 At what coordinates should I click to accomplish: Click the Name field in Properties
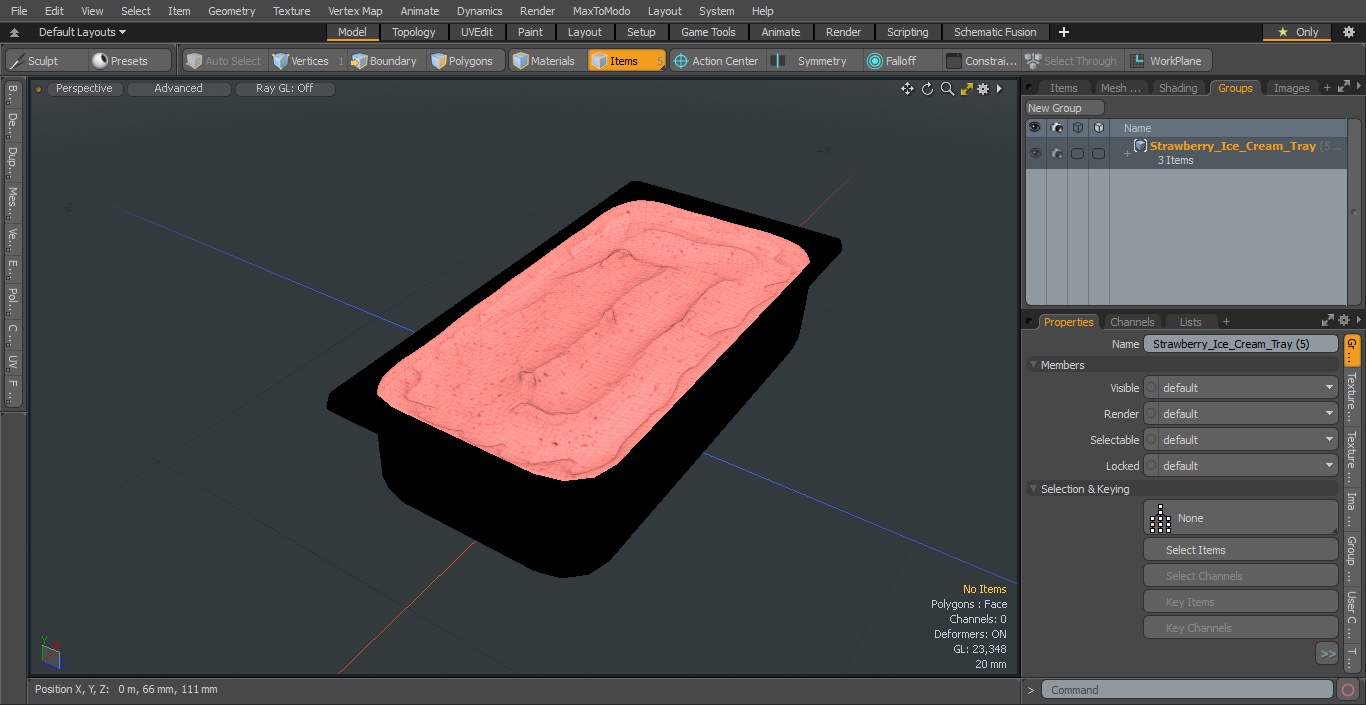pos(1241,344)
